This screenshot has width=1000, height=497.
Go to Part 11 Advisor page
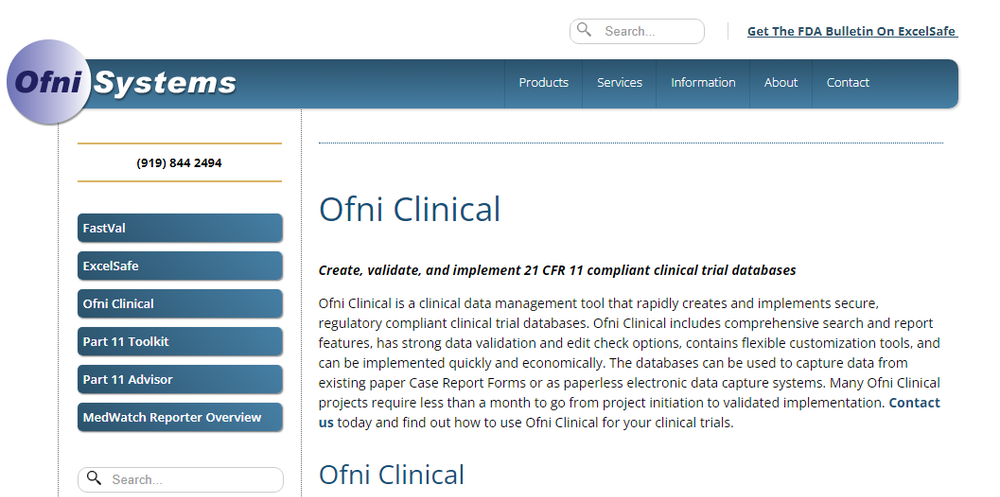click(180, 379)
